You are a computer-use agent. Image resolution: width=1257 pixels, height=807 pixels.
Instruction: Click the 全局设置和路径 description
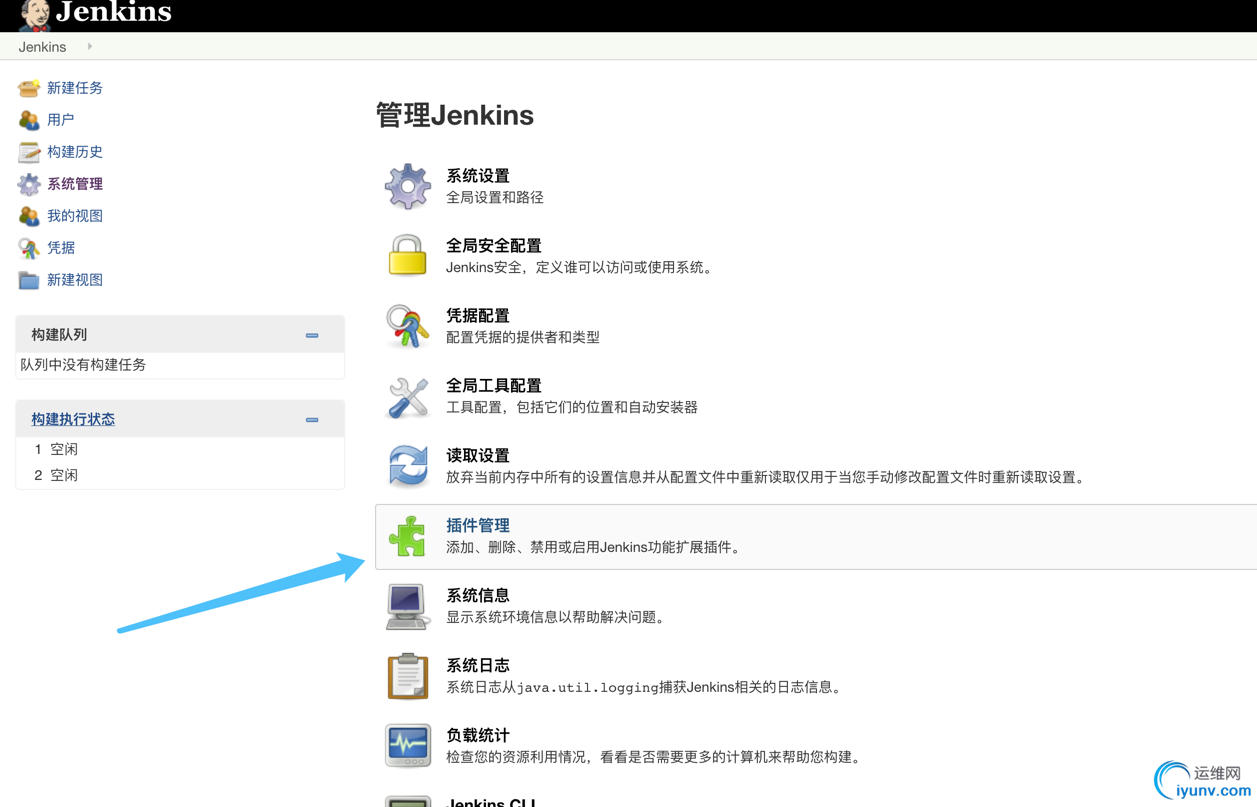pyautogui.click(x=495, y=198)
